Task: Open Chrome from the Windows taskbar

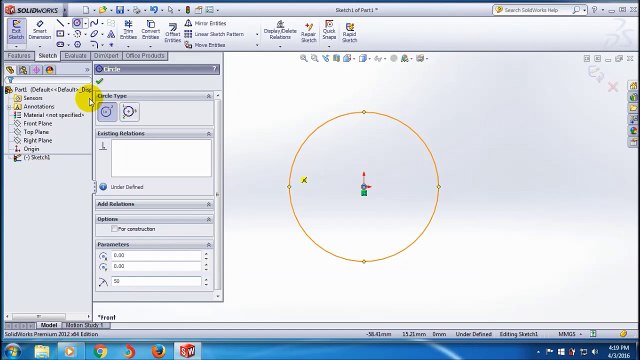Action: click(100, 351)
